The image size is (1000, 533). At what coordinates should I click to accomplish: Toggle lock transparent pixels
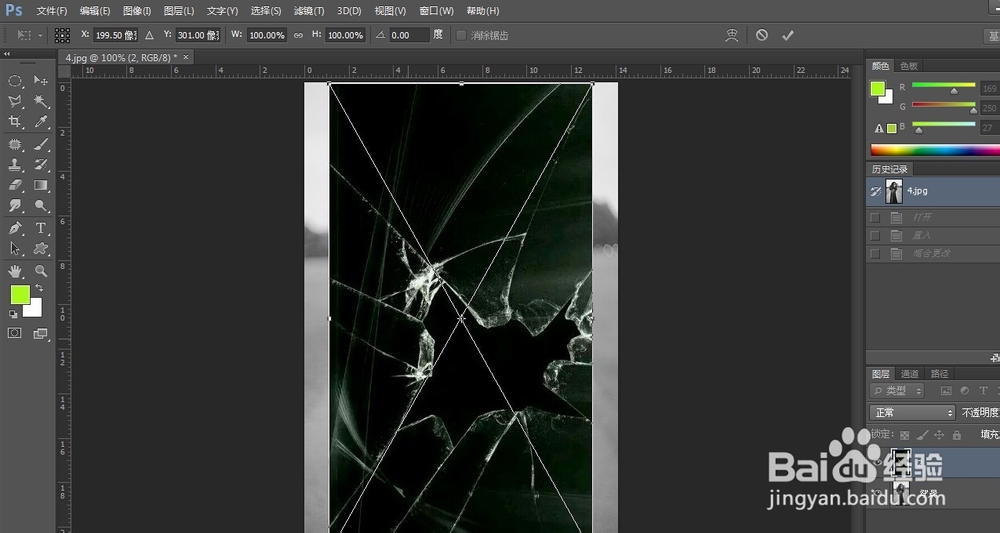click(904, 435)
